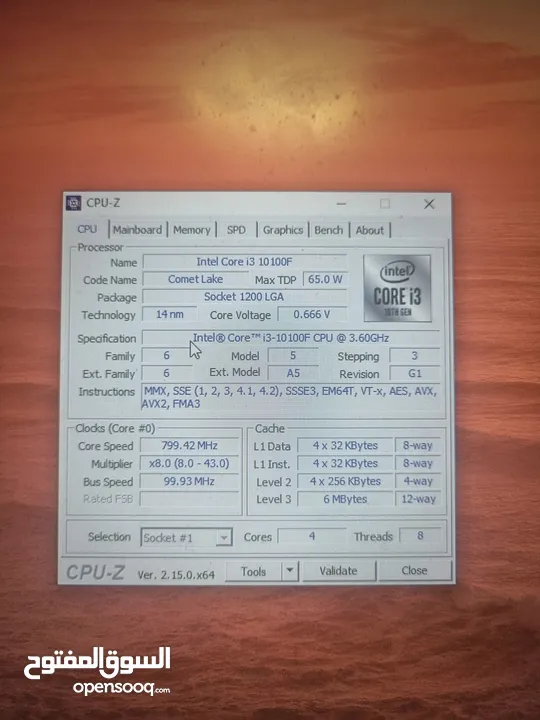
Task: Open the Tools button dropdown arrow
Action: pos(289,571)
